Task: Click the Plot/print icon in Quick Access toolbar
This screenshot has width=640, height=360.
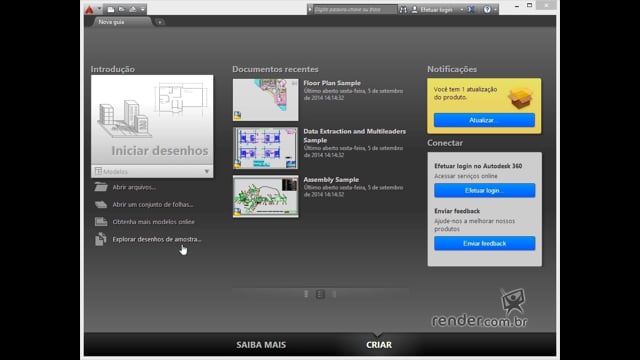Action: [133, 9]
